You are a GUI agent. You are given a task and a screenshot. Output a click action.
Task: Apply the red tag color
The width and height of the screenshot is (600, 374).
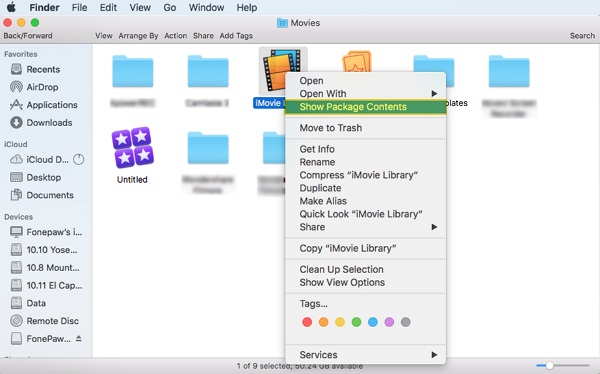(307, 322)
